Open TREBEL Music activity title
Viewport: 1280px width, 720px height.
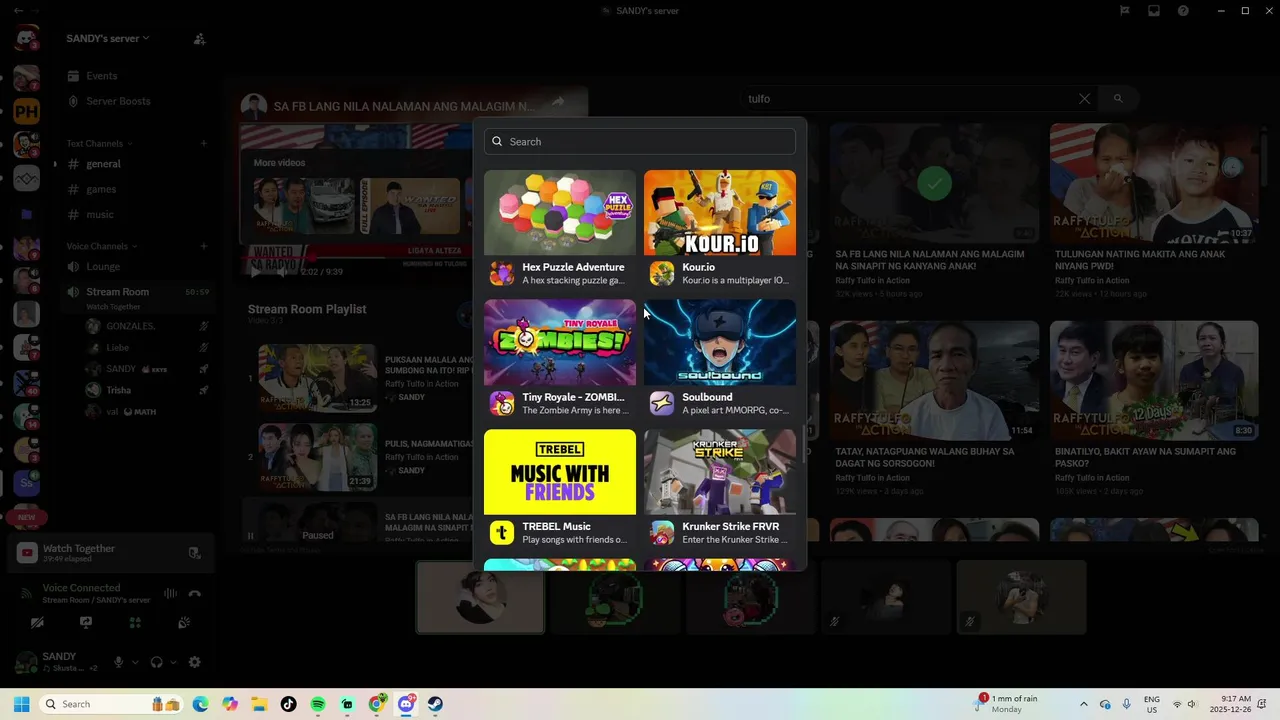556,526
